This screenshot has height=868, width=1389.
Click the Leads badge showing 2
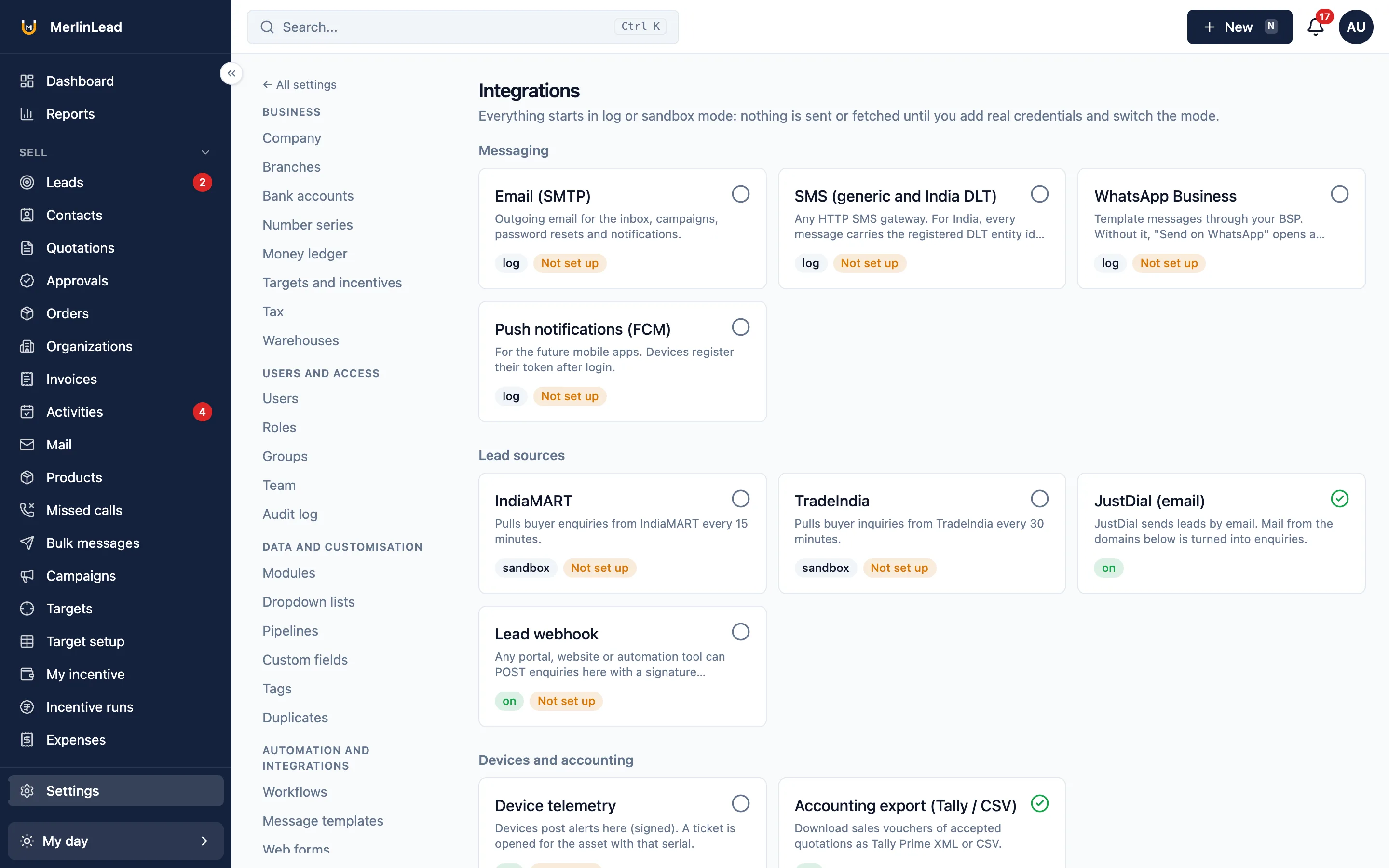(202, 182)
